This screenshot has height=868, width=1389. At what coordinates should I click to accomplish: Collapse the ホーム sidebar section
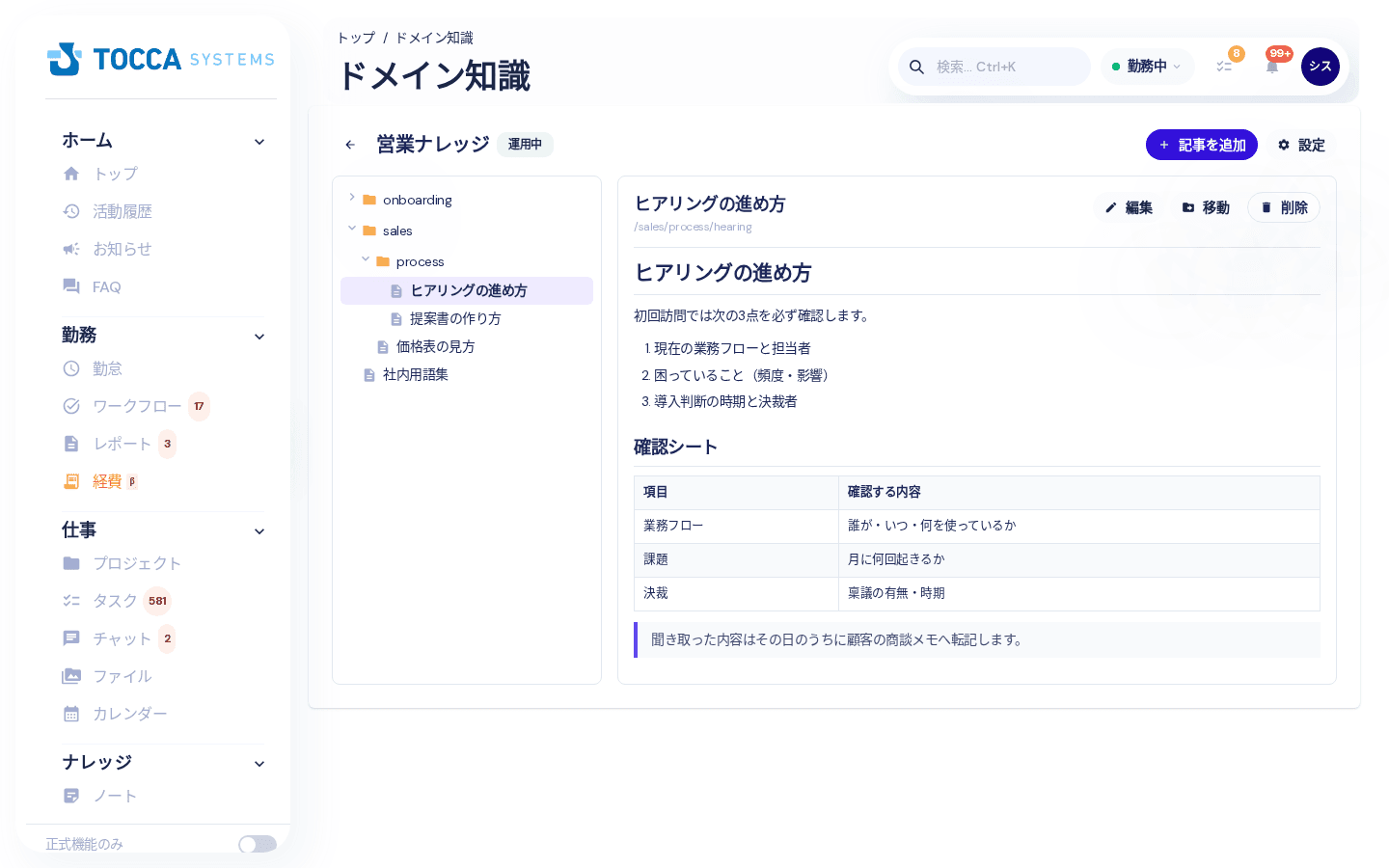tap(259, 142)
